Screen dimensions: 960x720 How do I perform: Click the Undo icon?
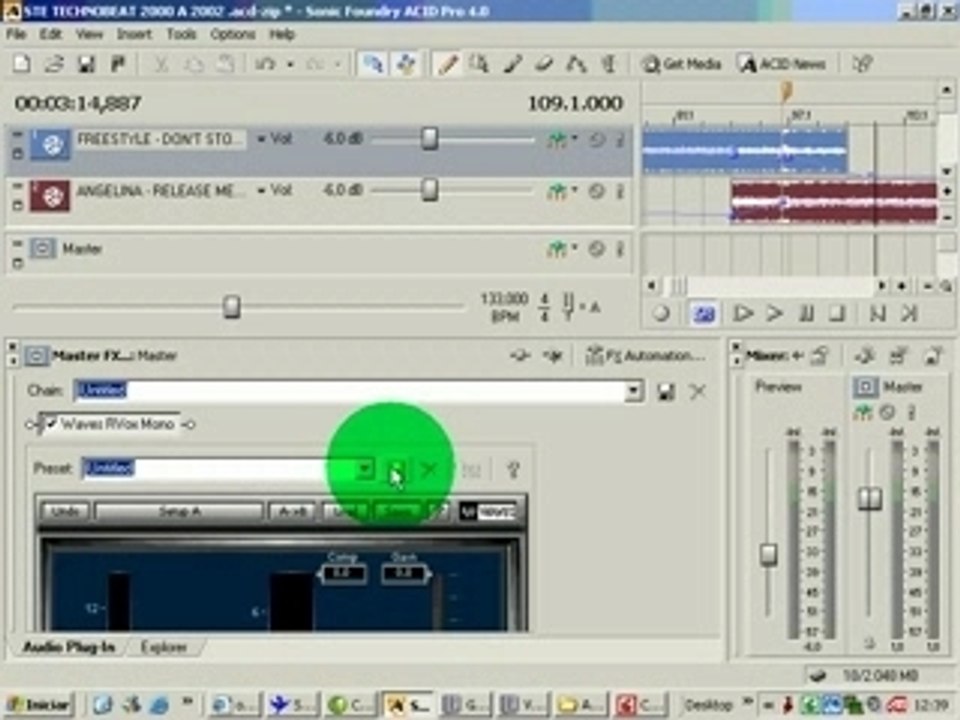click(264, 64)
